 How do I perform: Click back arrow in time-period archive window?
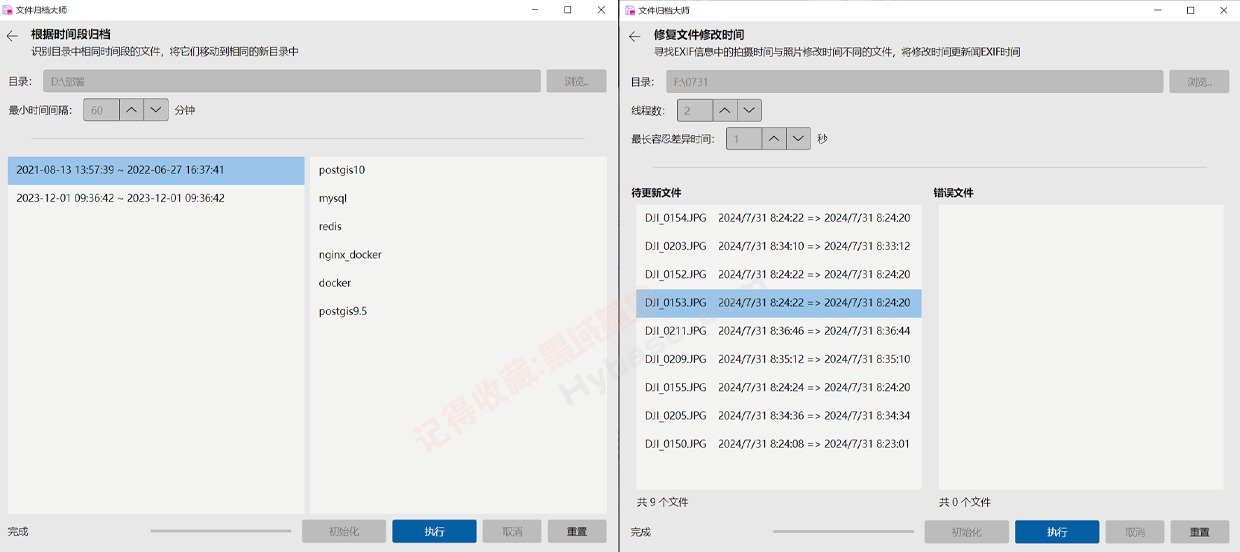click(x=12, y=36)
